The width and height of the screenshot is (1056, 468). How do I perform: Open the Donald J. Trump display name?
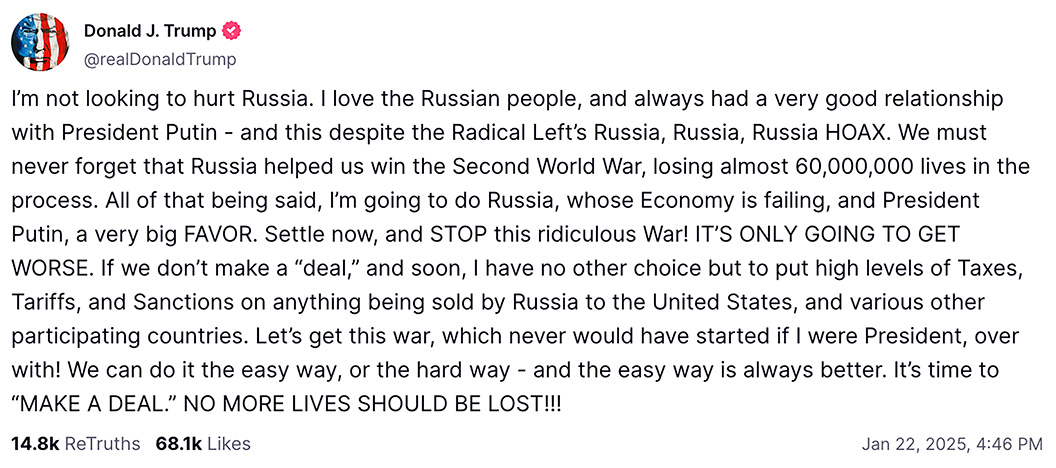[x=151, y=30]
